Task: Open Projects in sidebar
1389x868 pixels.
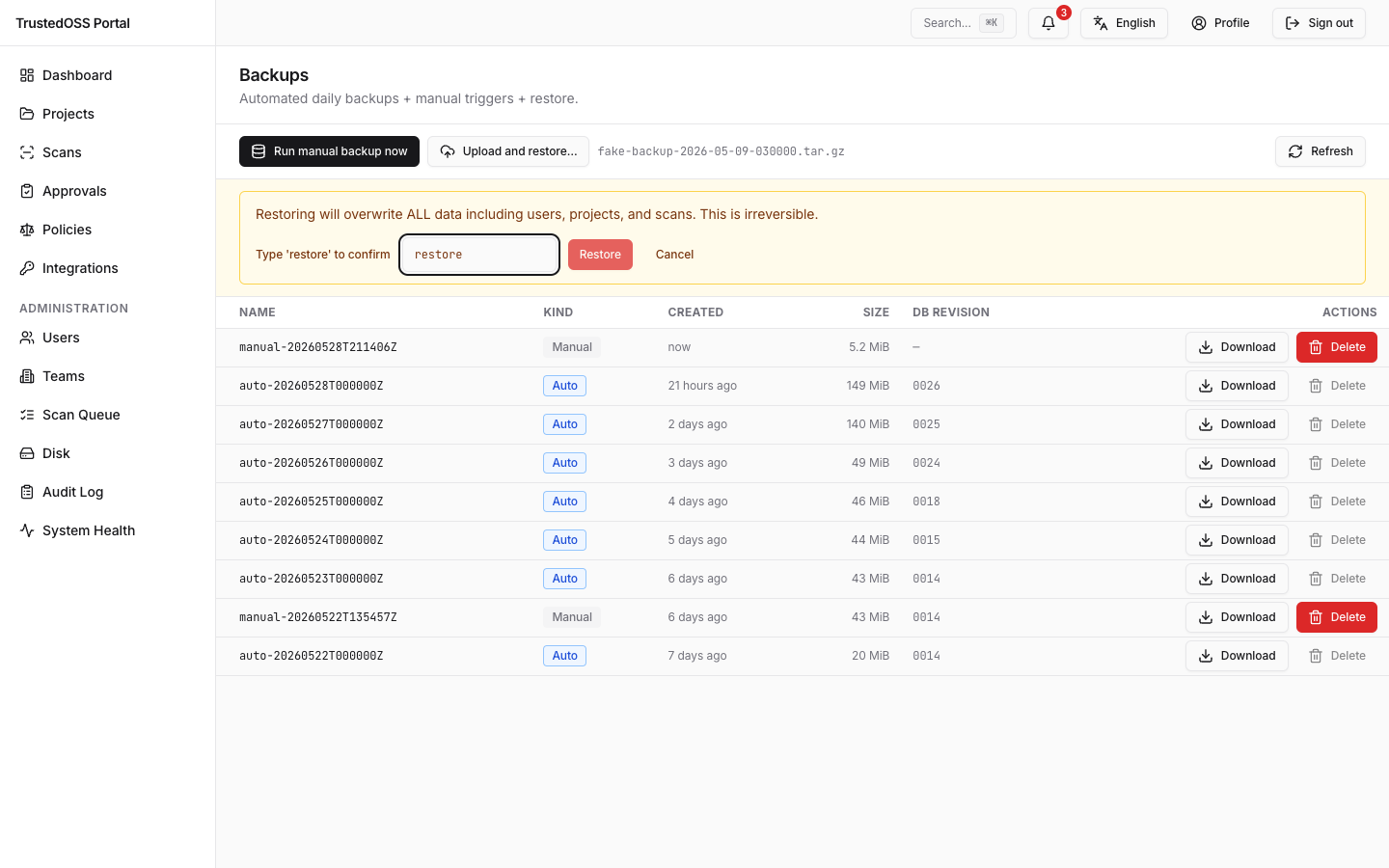Action: point(107,114)
